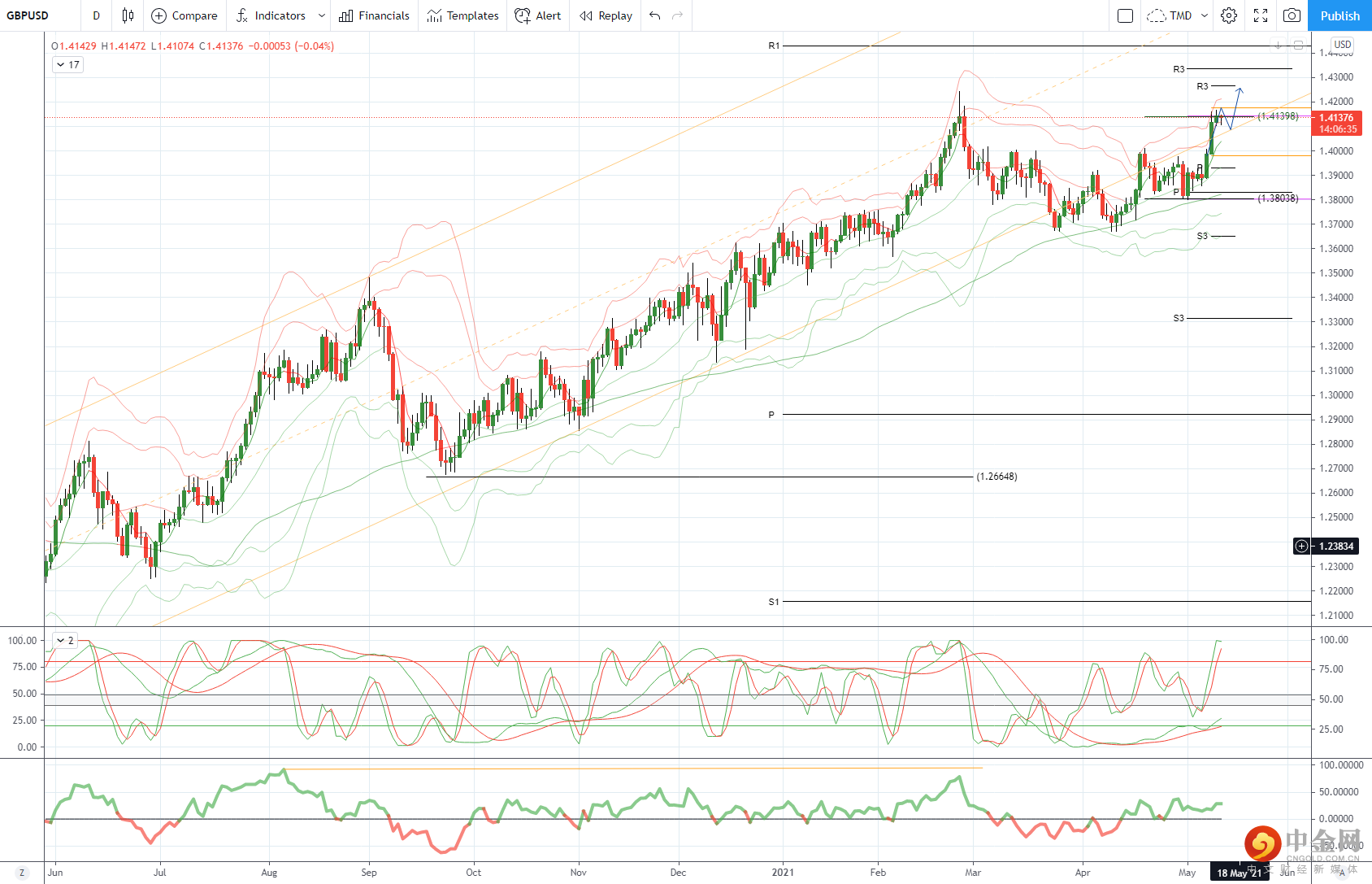The width and height of the screenshot is (1372, 884).
Task: Take a chart snapshot with camera icon
Action: click(1292, 15)
